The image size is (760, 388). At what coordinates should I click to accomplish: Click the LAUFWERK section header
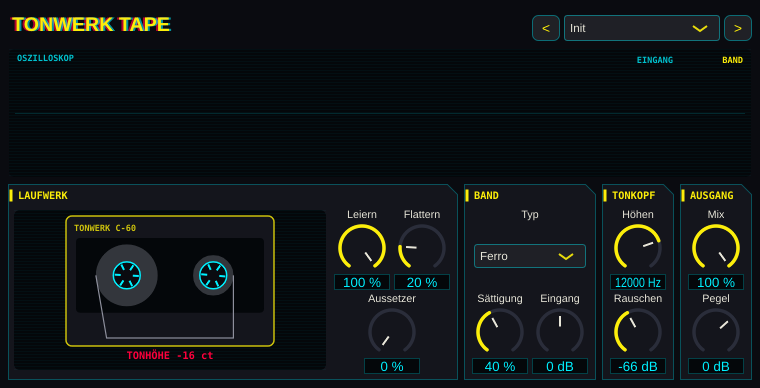(x=43, y=196)
